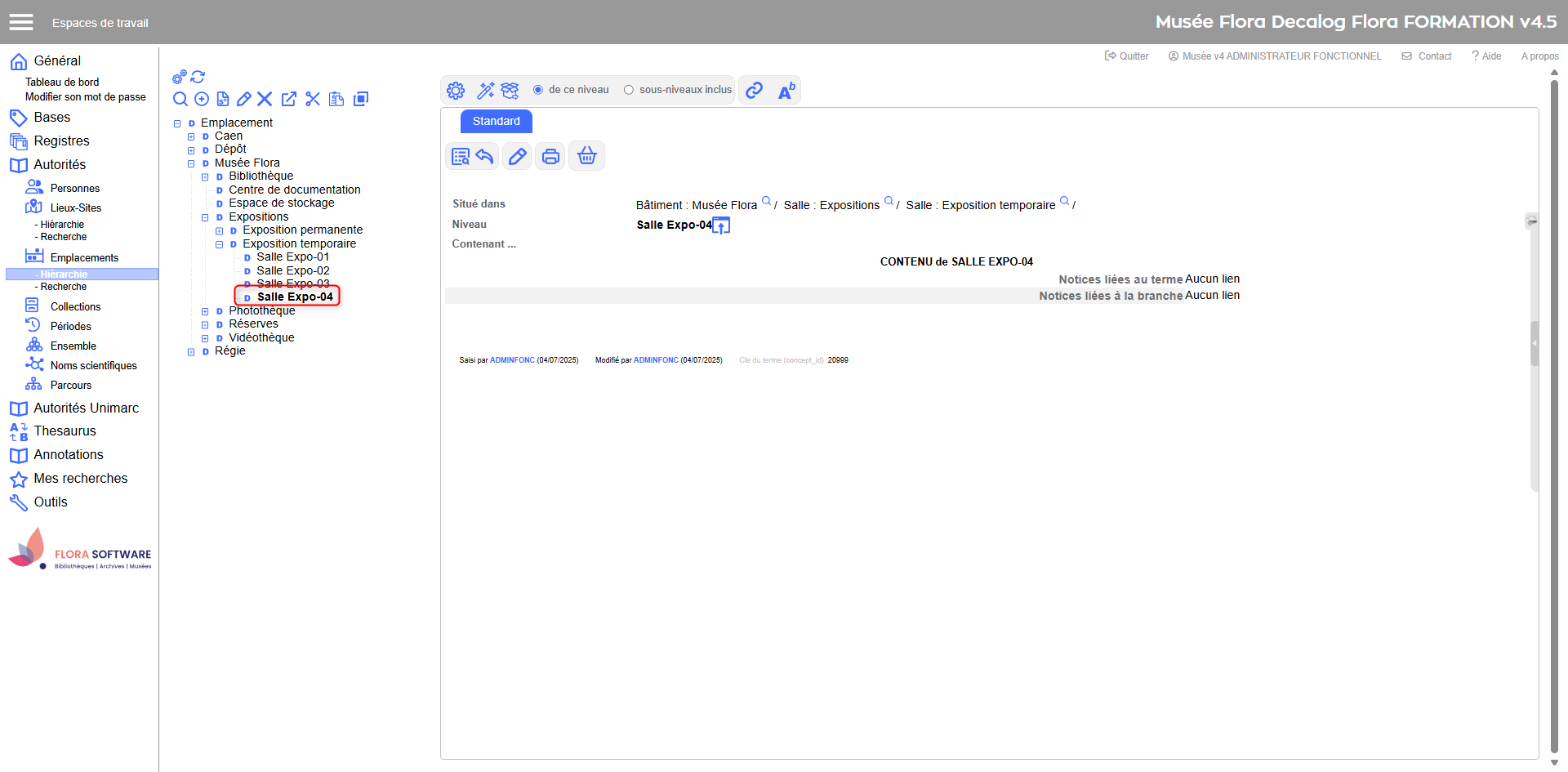The width and height of the screenshot is (1568, 772).
Task: Click the scissors cut icon in tree toolbar
Action: point(313,99)
